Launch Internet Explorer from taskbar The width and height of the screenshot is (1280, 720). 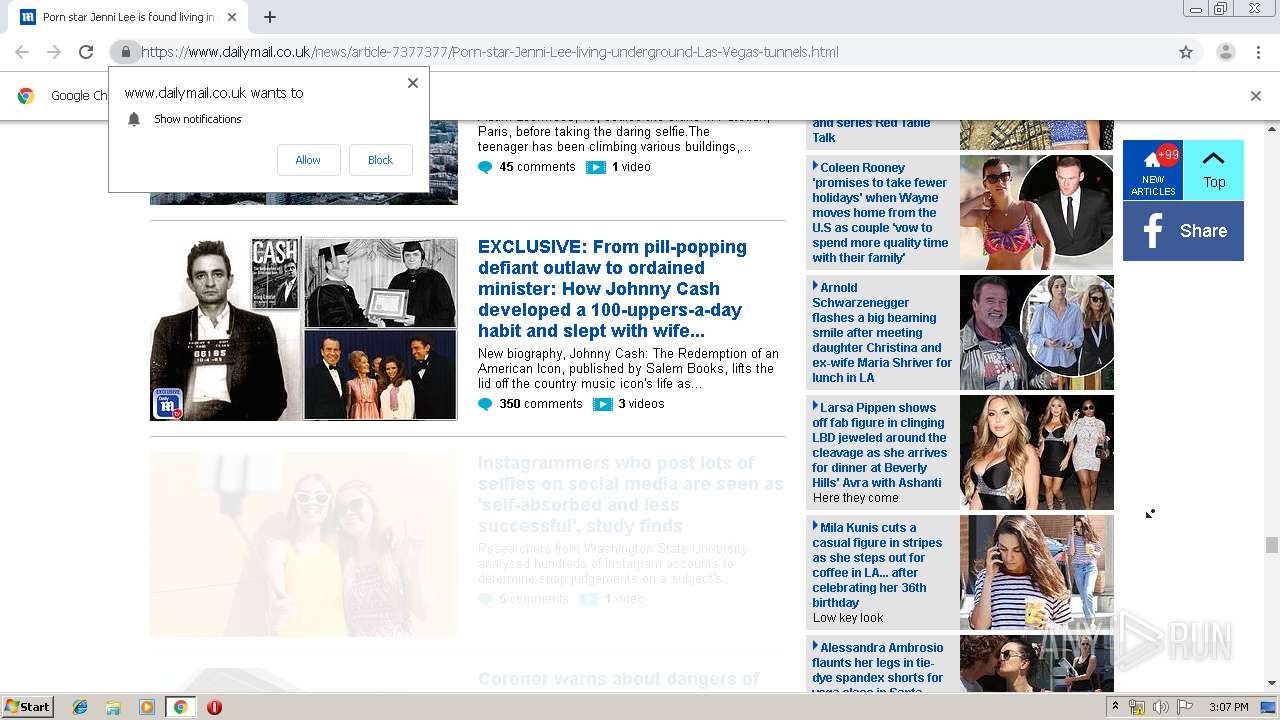coord(80,707)
